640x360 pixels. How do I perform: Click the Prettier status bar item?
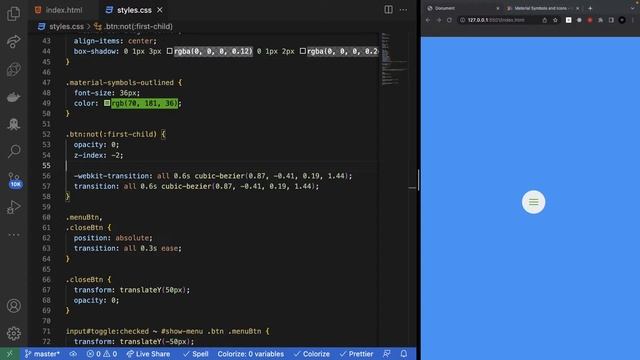click(356, 354)
